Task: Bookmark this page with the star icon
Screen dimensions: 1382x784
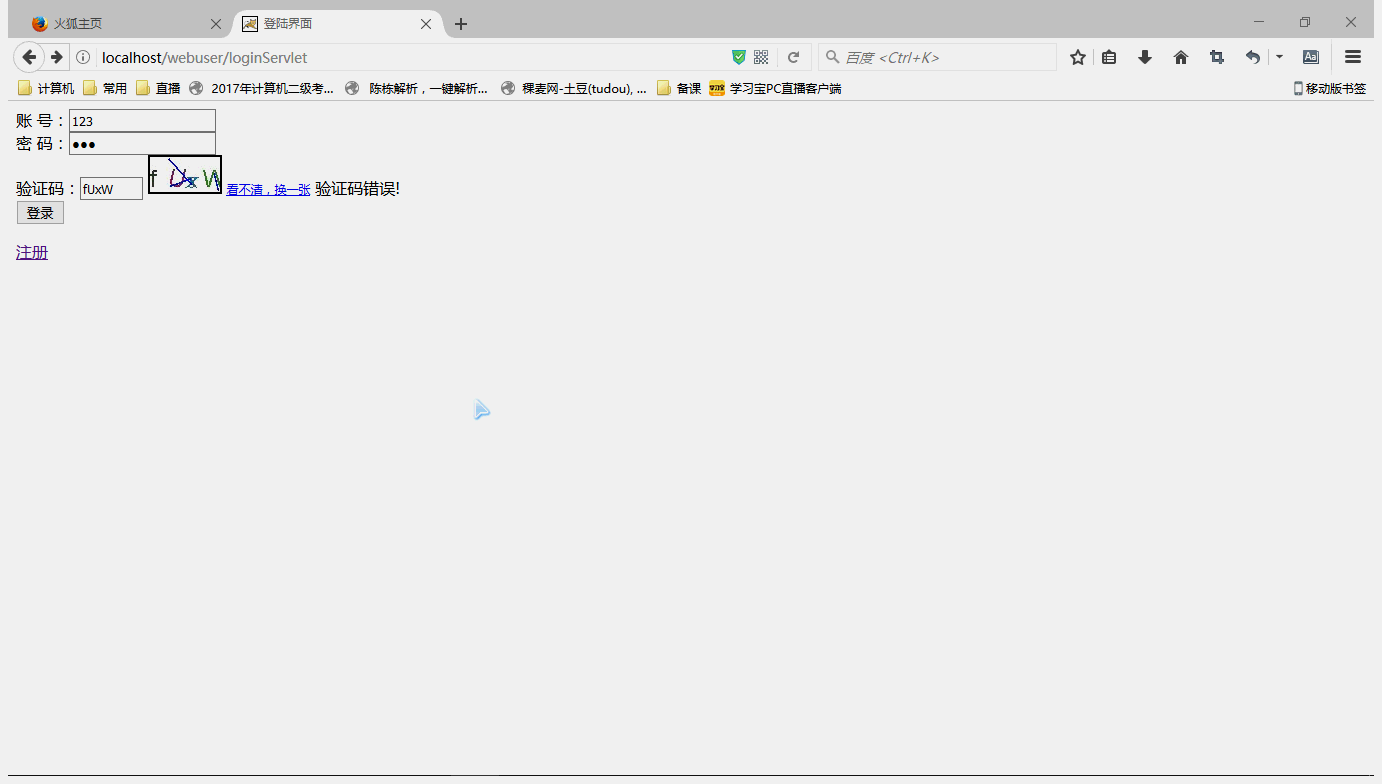Action: [1077, 57]
